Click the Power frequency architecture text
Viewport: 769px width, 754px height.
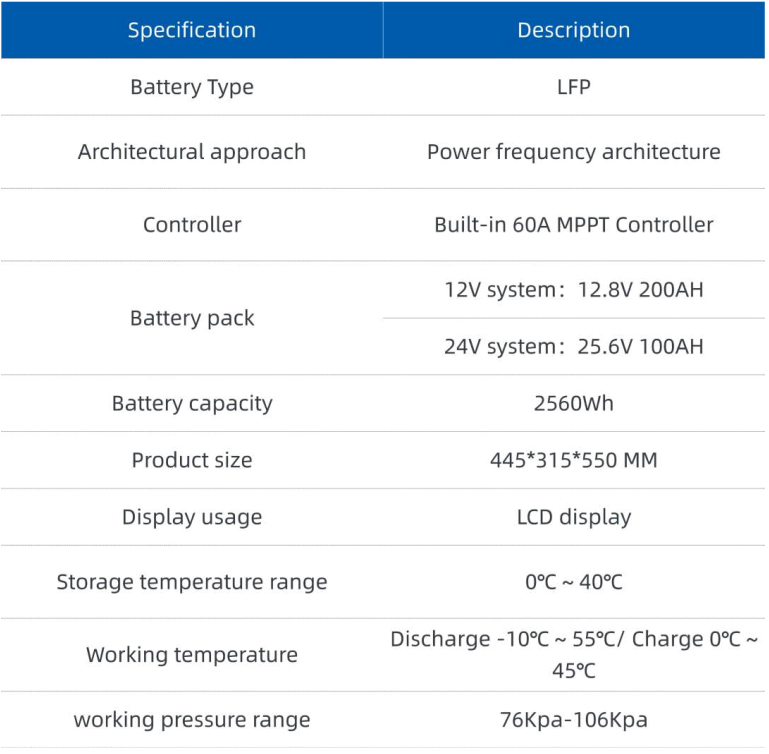pyautogui.click(x=574, y=152)
